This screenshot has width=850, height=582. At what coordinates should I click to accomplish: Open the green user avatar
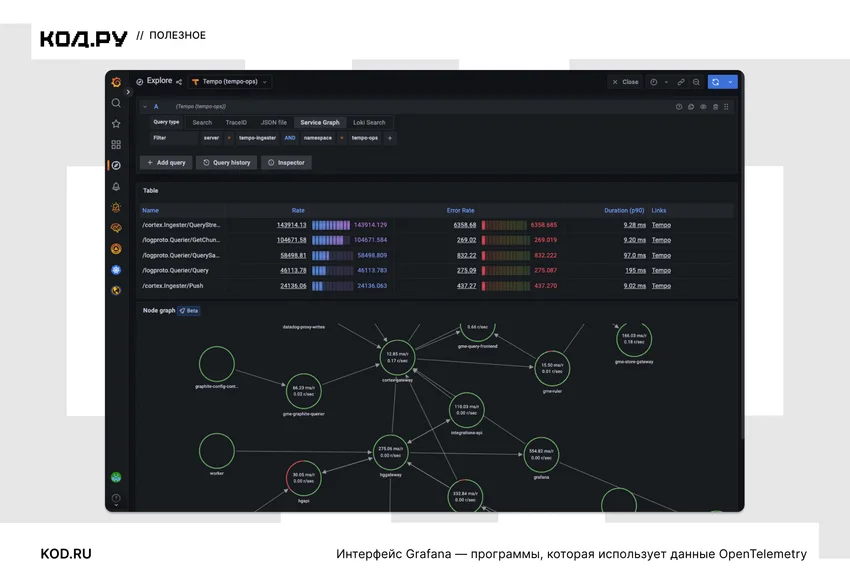[x=116, y=477]
